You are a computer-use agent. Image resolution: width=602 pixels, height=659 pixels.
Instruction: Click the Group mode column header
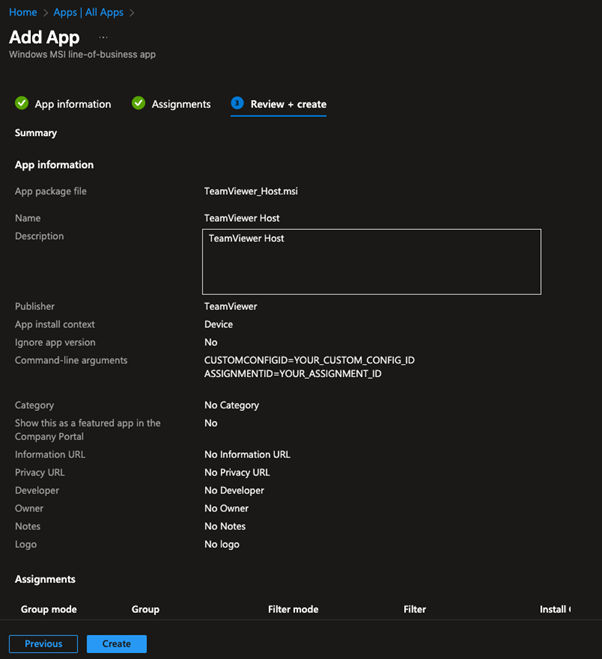pyautogui.click(x=49, y=609)
